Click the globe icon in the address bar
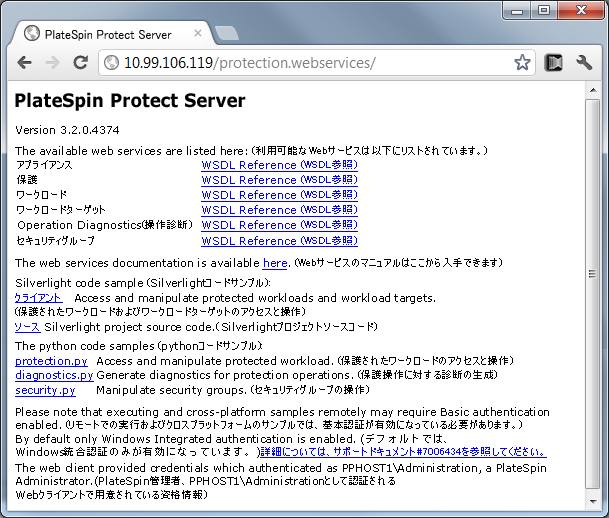 click(x=111, y=63)
